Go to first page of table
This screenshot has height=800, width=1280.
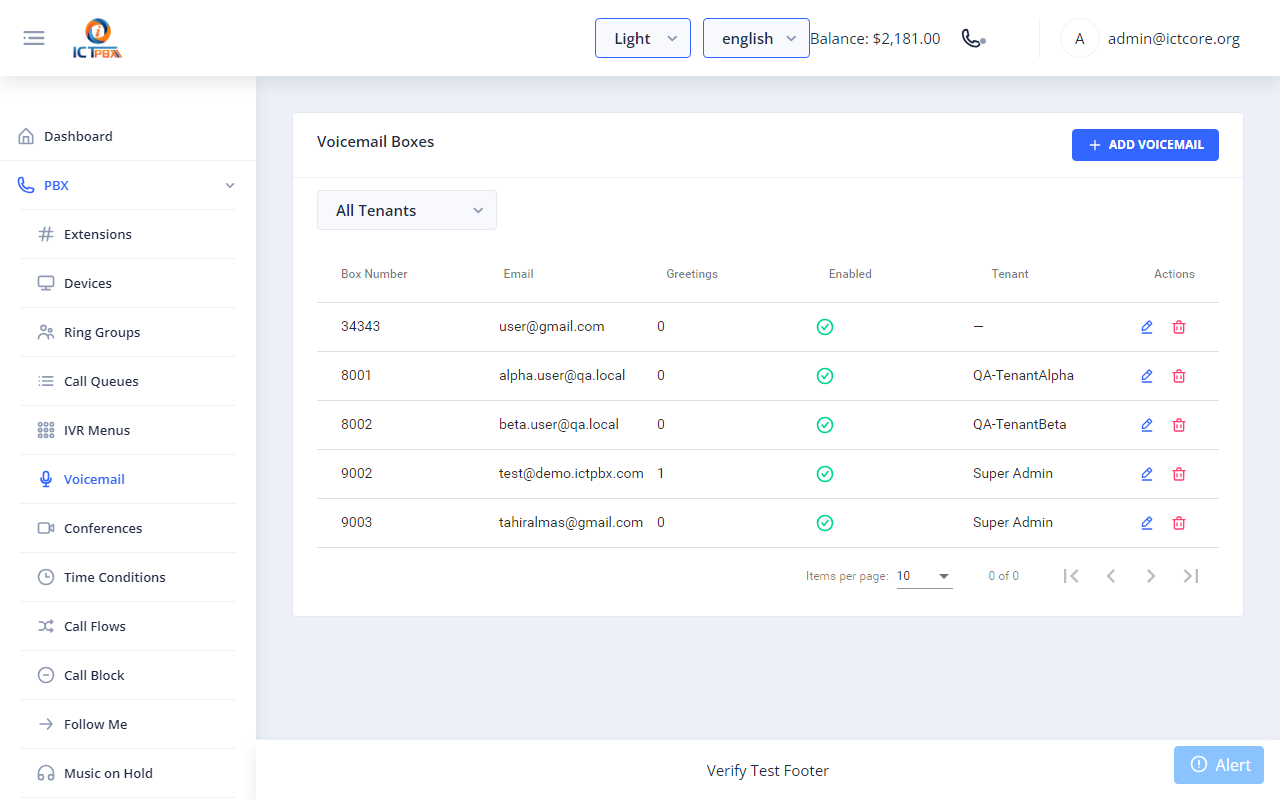click(x=1071, y=576)
